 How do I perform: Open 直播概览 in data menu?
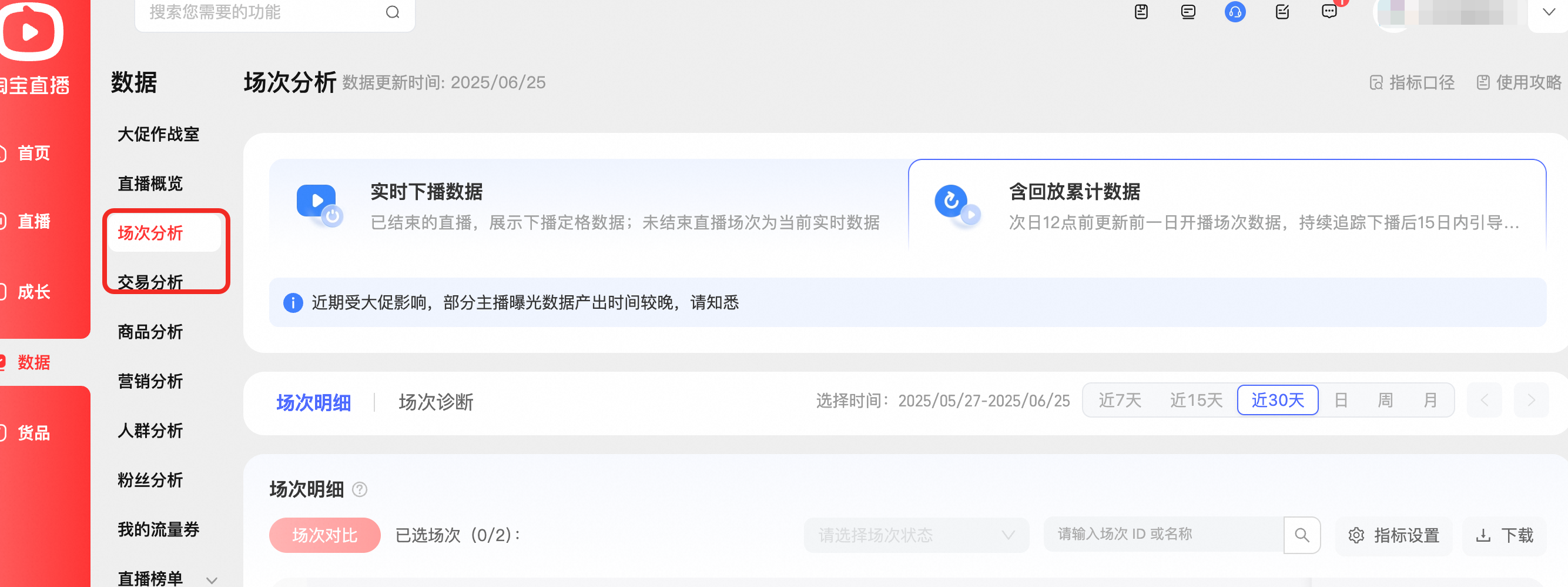pyautogui.click(x=150, y=184)
